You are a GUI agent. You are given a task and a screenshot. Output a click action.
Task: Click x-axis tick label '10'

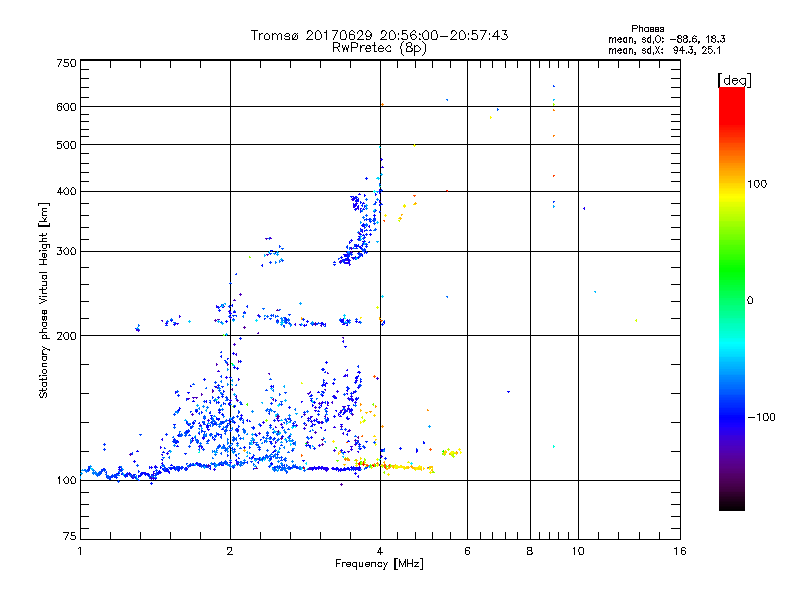click(x=578, y=551)
